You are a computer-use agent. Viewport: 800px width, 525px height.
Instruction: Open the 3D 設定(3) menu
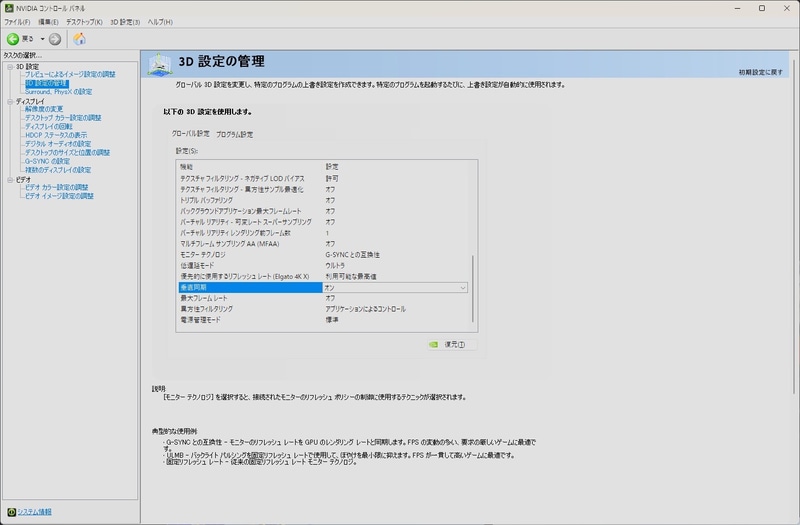(x=125, y=22)
